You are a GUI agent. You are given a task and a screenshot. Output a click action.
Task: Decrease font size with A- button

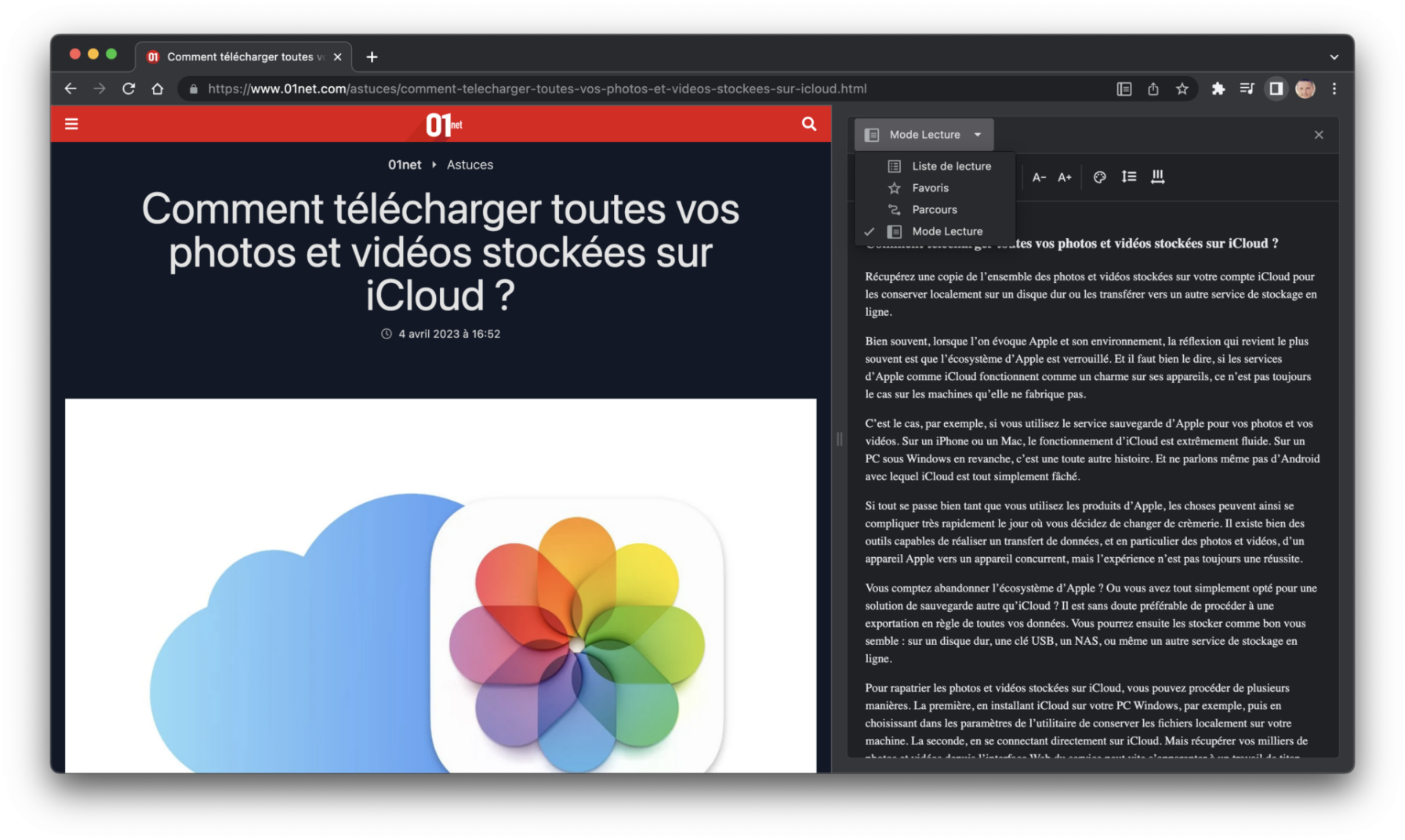click(x=1039, y=177)
